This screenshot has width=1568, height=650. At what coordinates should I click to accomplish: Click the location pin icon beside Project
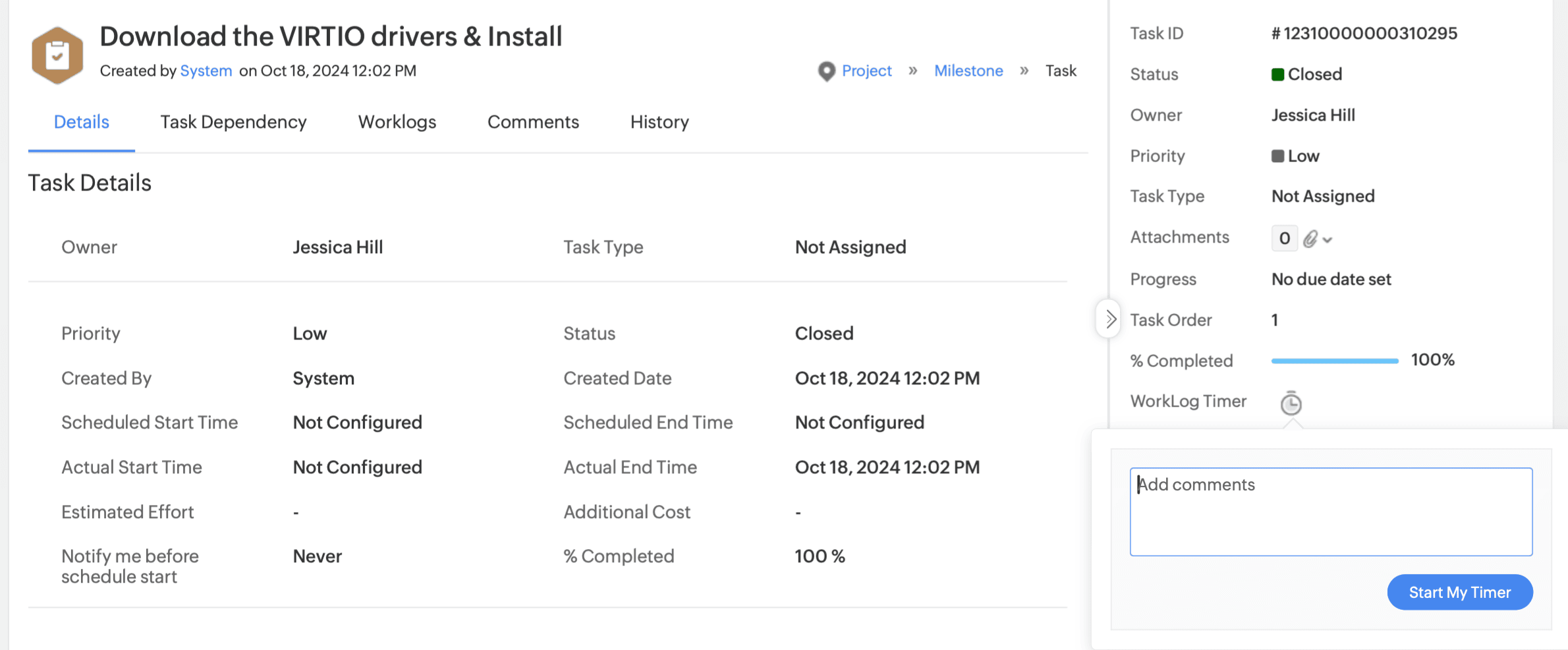point(826,71)
